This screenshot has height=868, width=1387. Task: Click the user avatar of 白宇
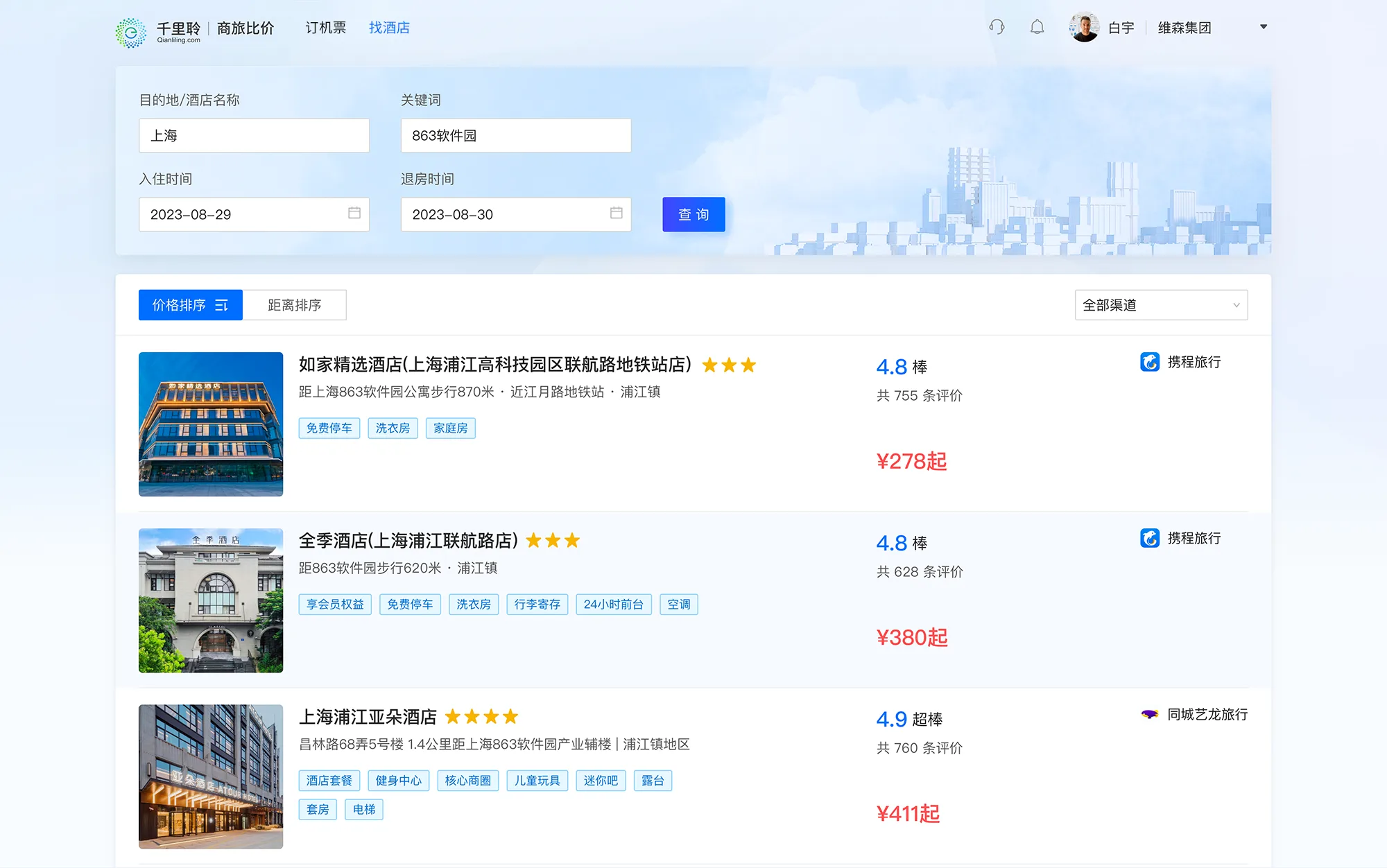click(x=1084, y=27)
